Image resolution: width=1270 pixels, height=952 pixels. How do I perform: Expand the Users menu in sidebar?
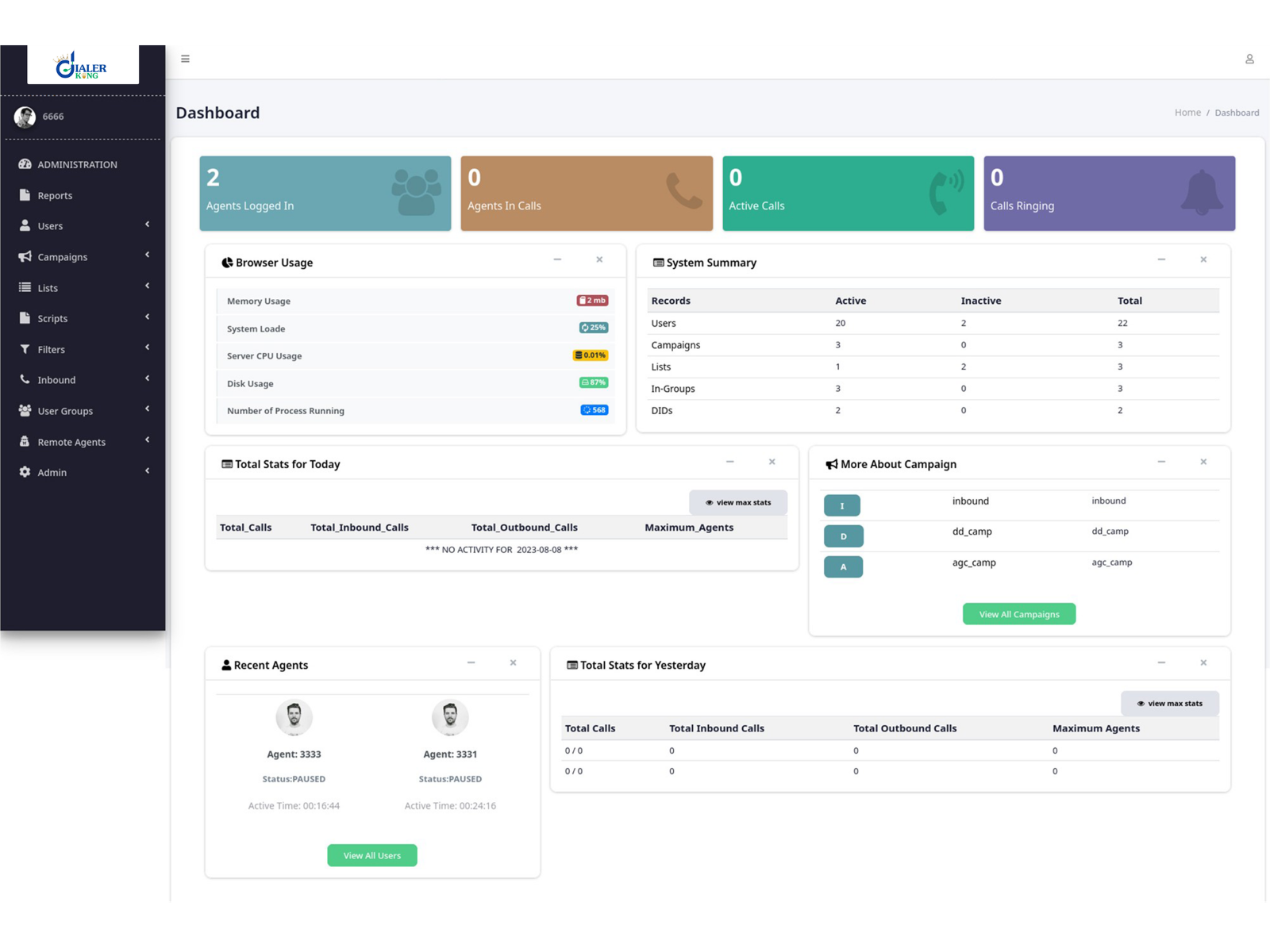[x=49, y=225]
